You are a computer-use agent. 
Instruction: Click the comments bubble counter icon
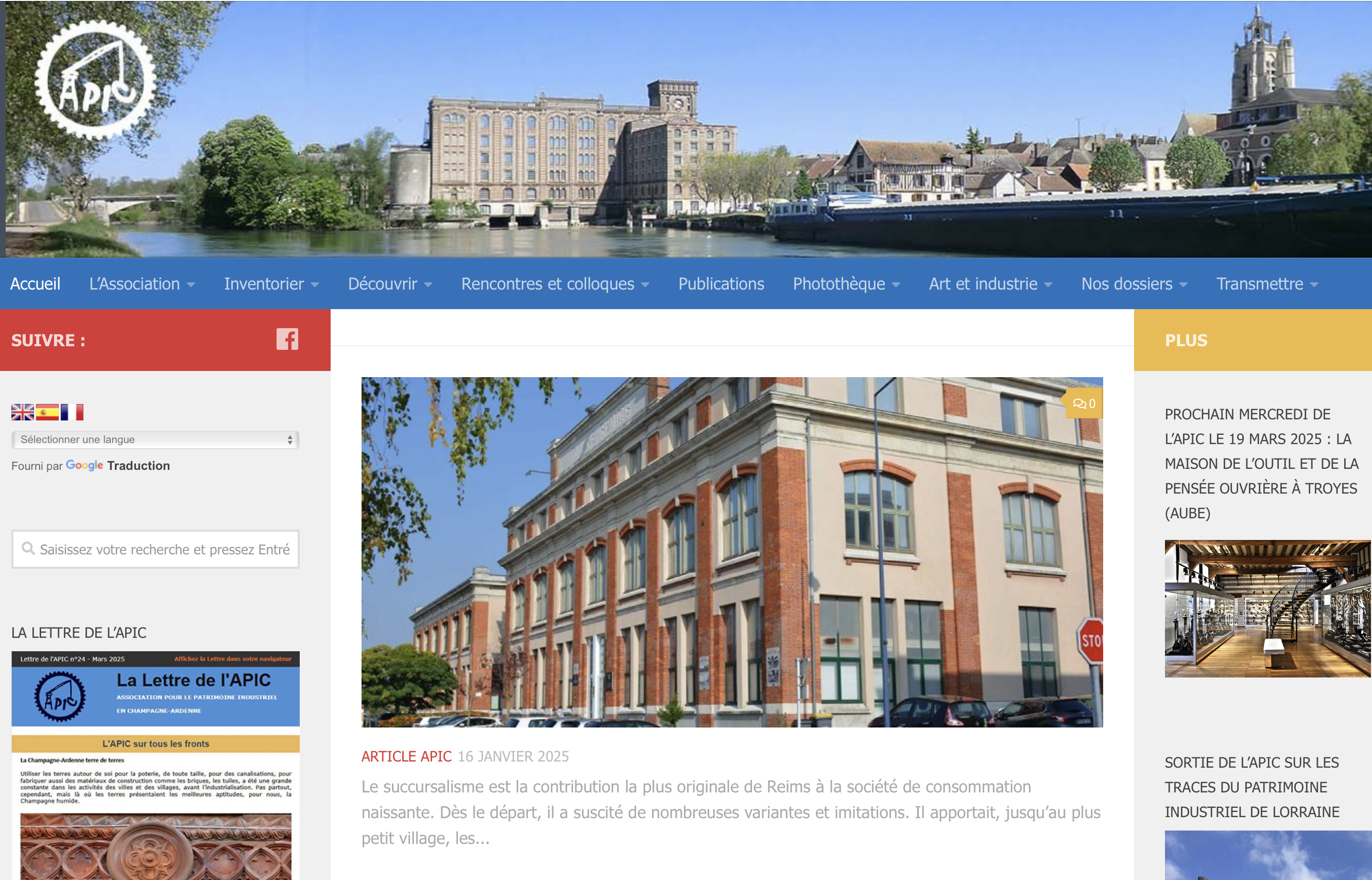point(1084,404)
